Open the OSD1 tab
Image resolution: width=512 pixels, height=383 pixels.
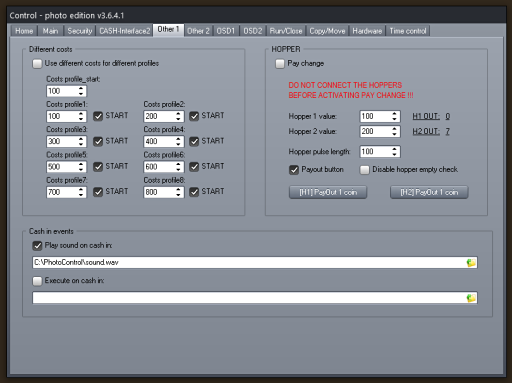(x=226, y=31)
